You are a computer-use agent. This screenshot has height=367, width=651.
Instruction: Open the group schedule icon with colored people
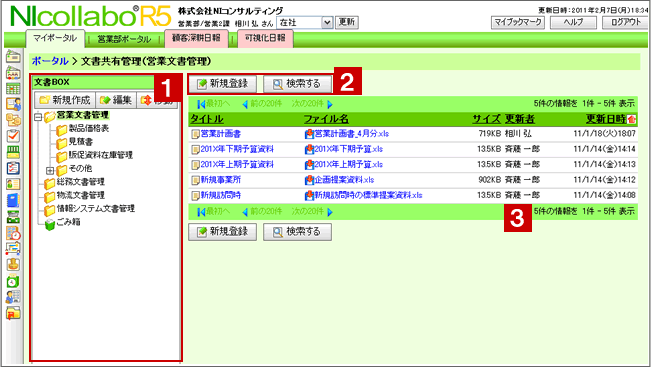pyautogui.click(x=13, y=73)
